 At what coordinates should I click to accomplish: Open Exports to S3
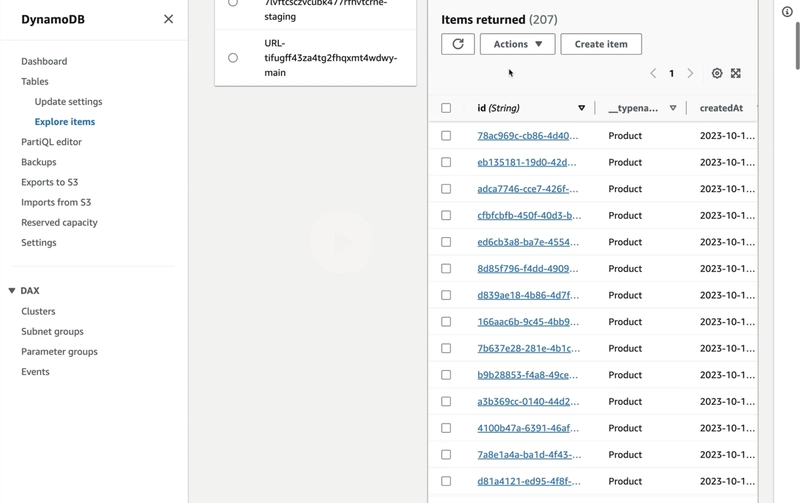click(x=49, y=182)
